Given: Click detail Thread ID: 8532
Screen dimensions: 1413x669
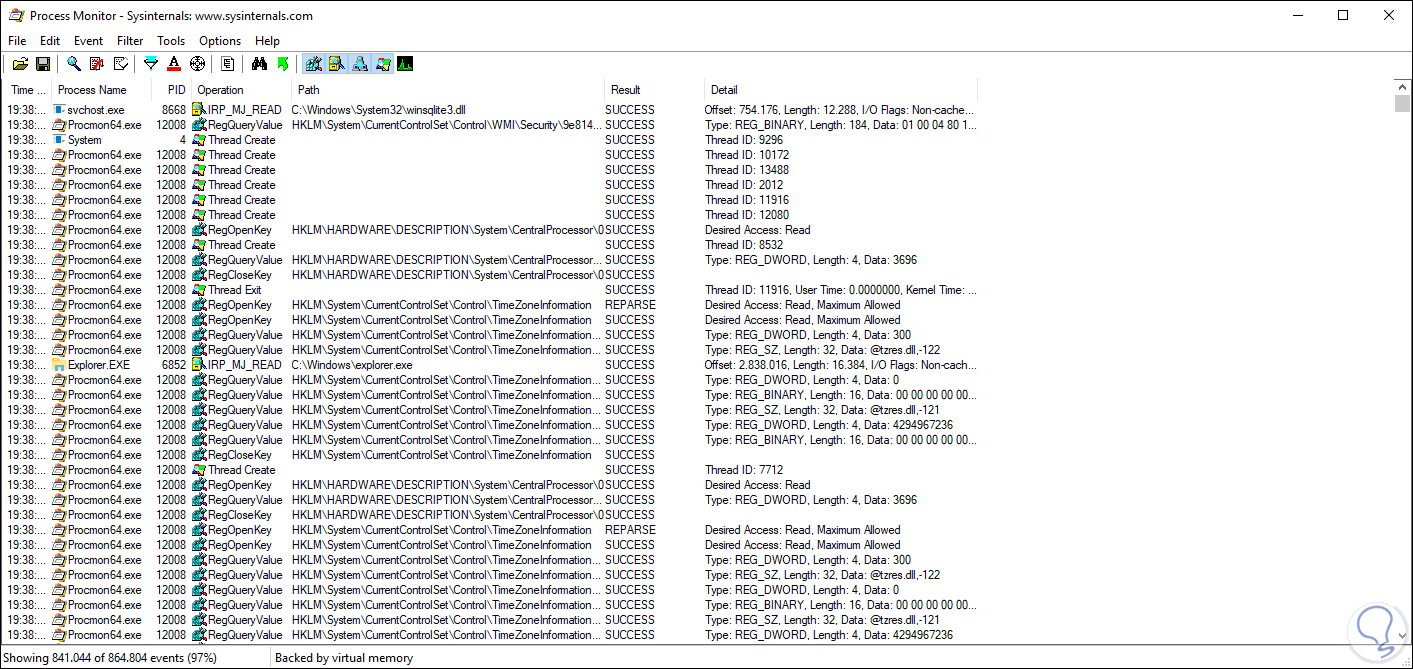Looking at the screenshot, I should pos(744,245).
